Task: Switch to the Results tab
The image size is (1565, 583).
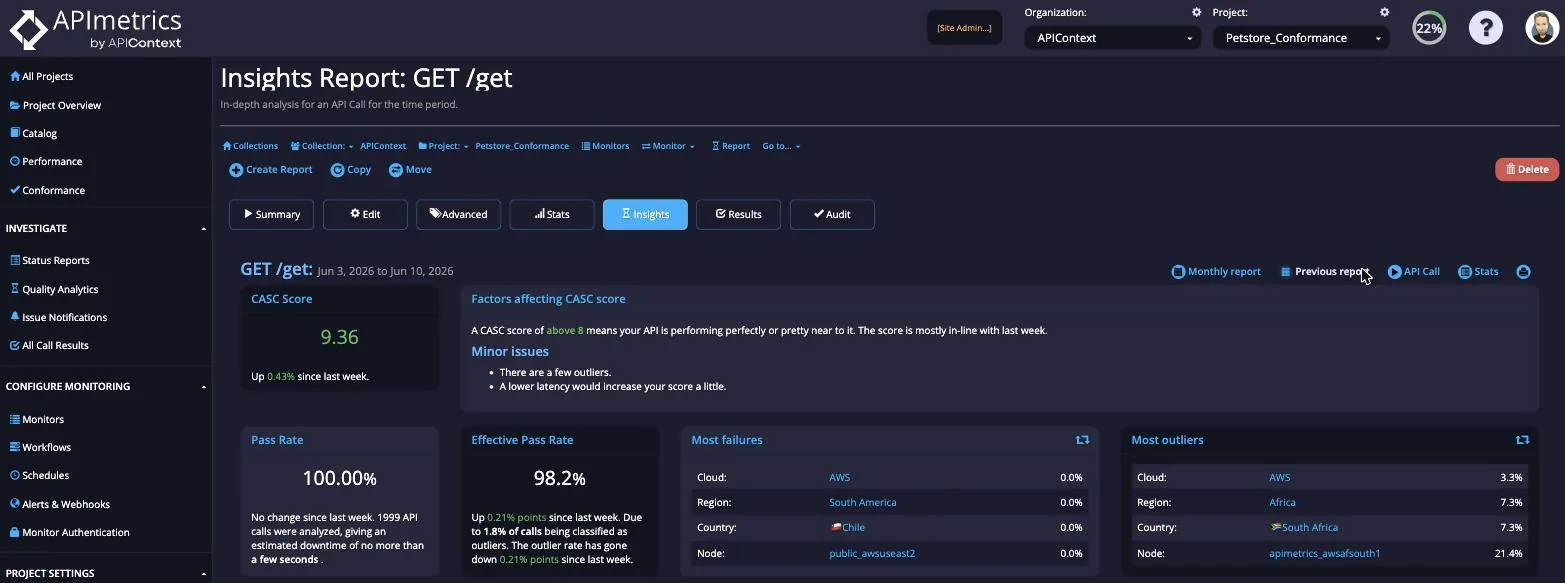Action: pos(738,214)
